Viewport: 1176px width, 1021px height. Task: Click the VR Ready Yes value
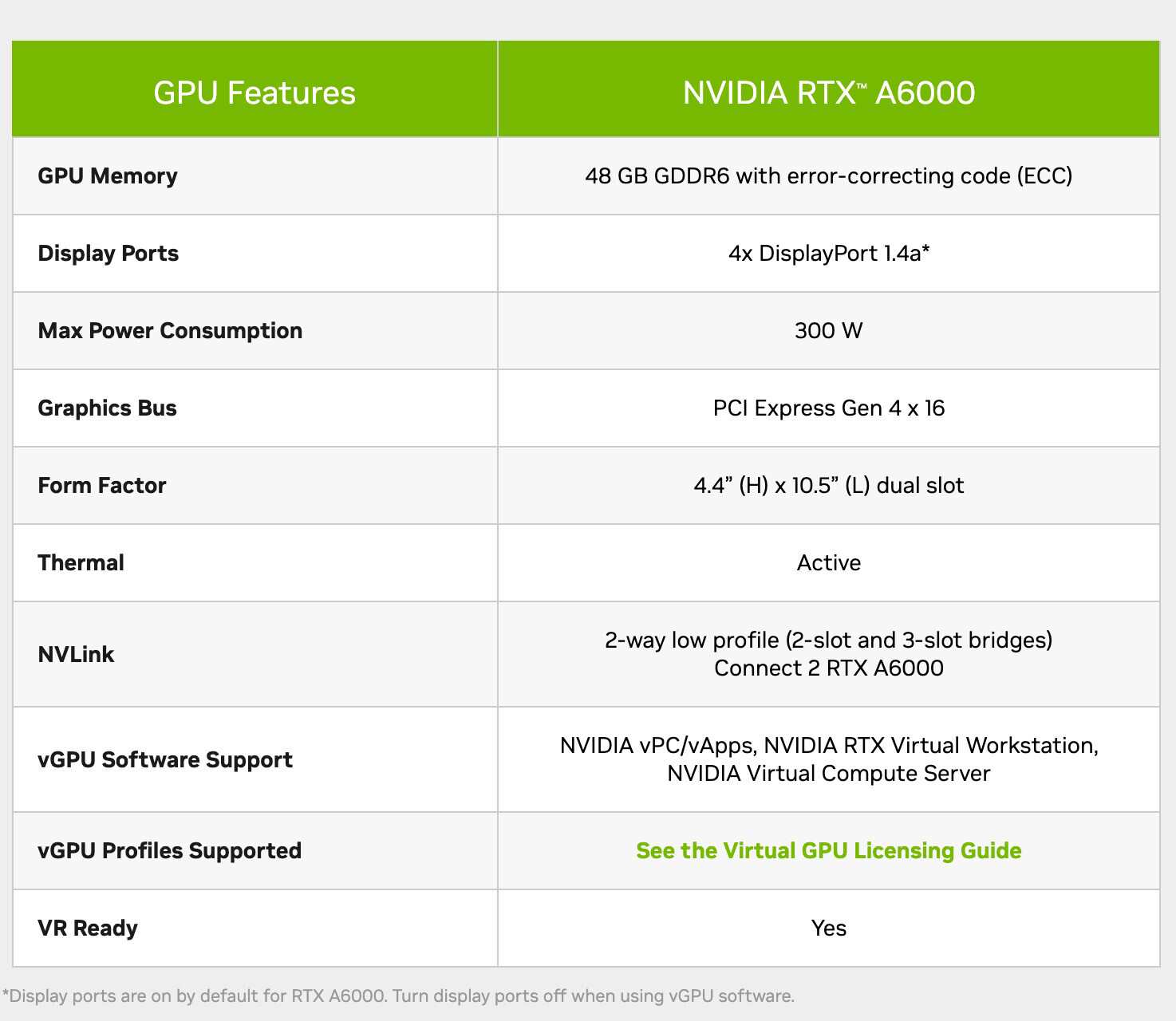828,928
